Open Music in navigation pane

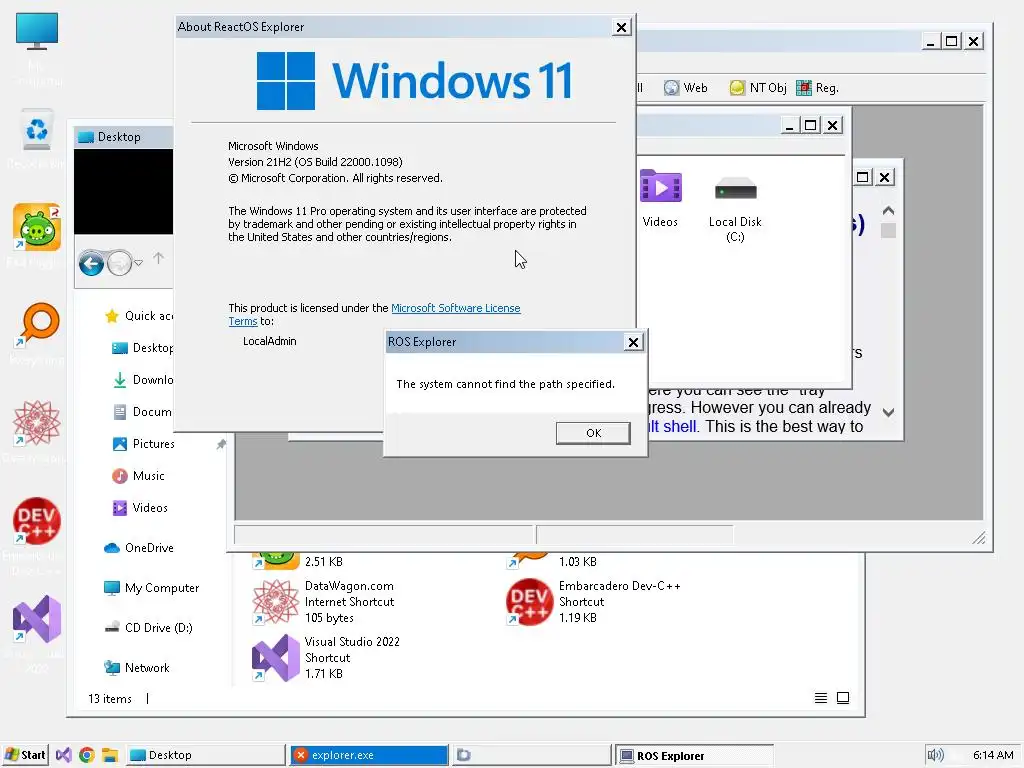pyautogui.click(x=138, y=476)
